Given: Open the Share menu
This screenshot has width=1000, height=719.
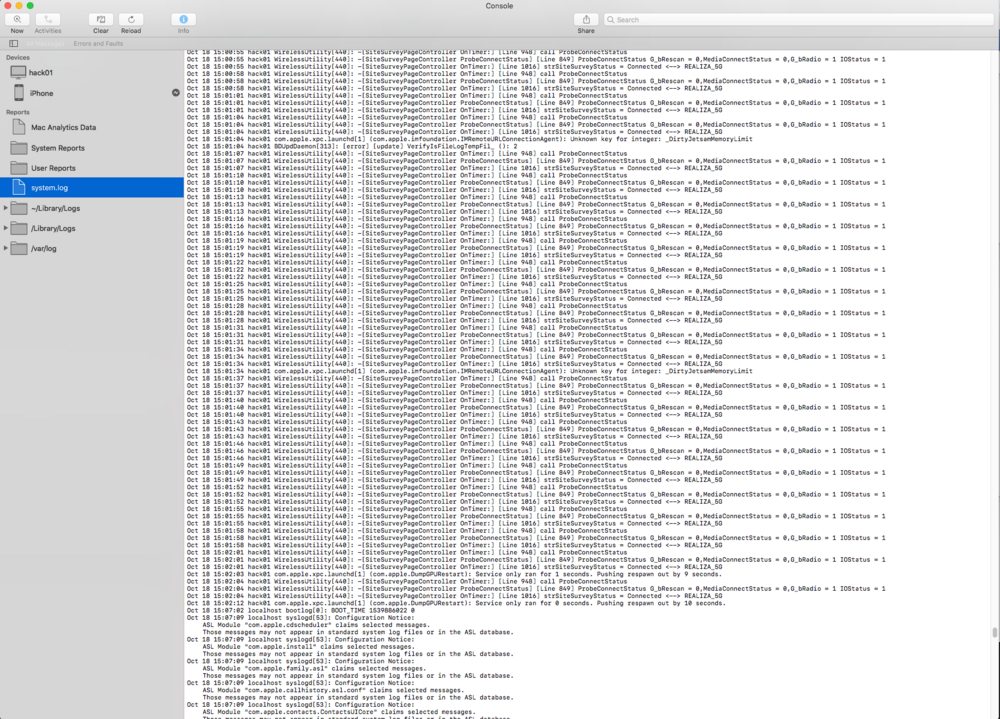Looking at the screenshot, I should point(586,20).
